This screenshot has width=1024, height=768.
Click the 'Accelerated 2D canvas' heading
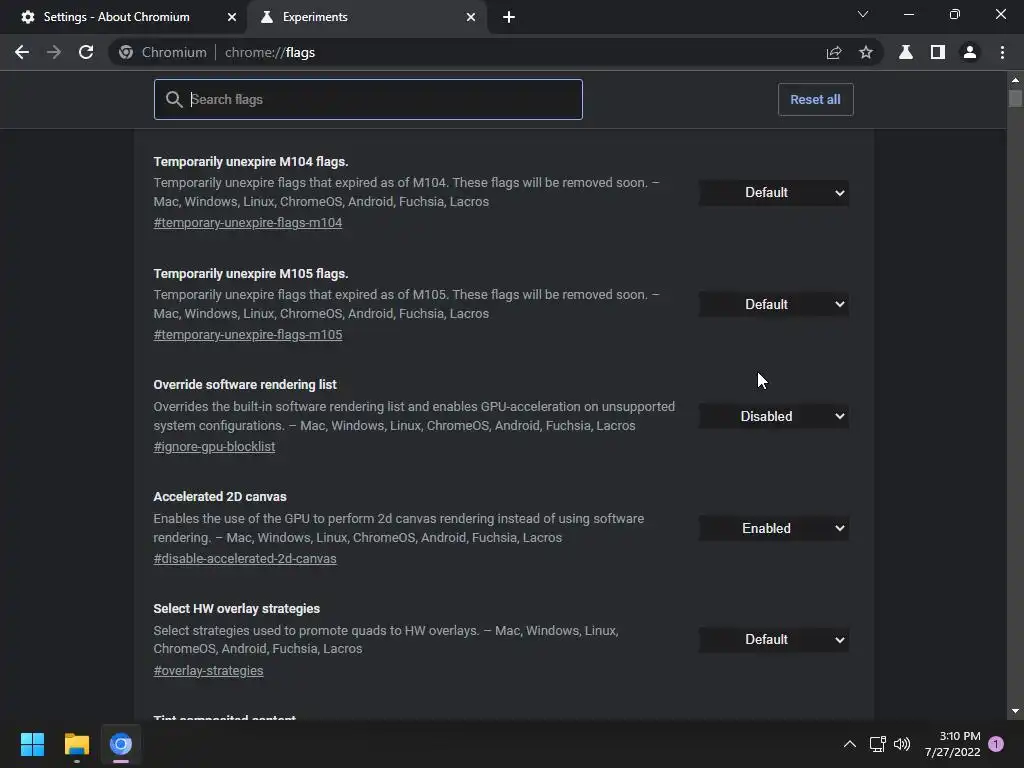pos(220,496)
